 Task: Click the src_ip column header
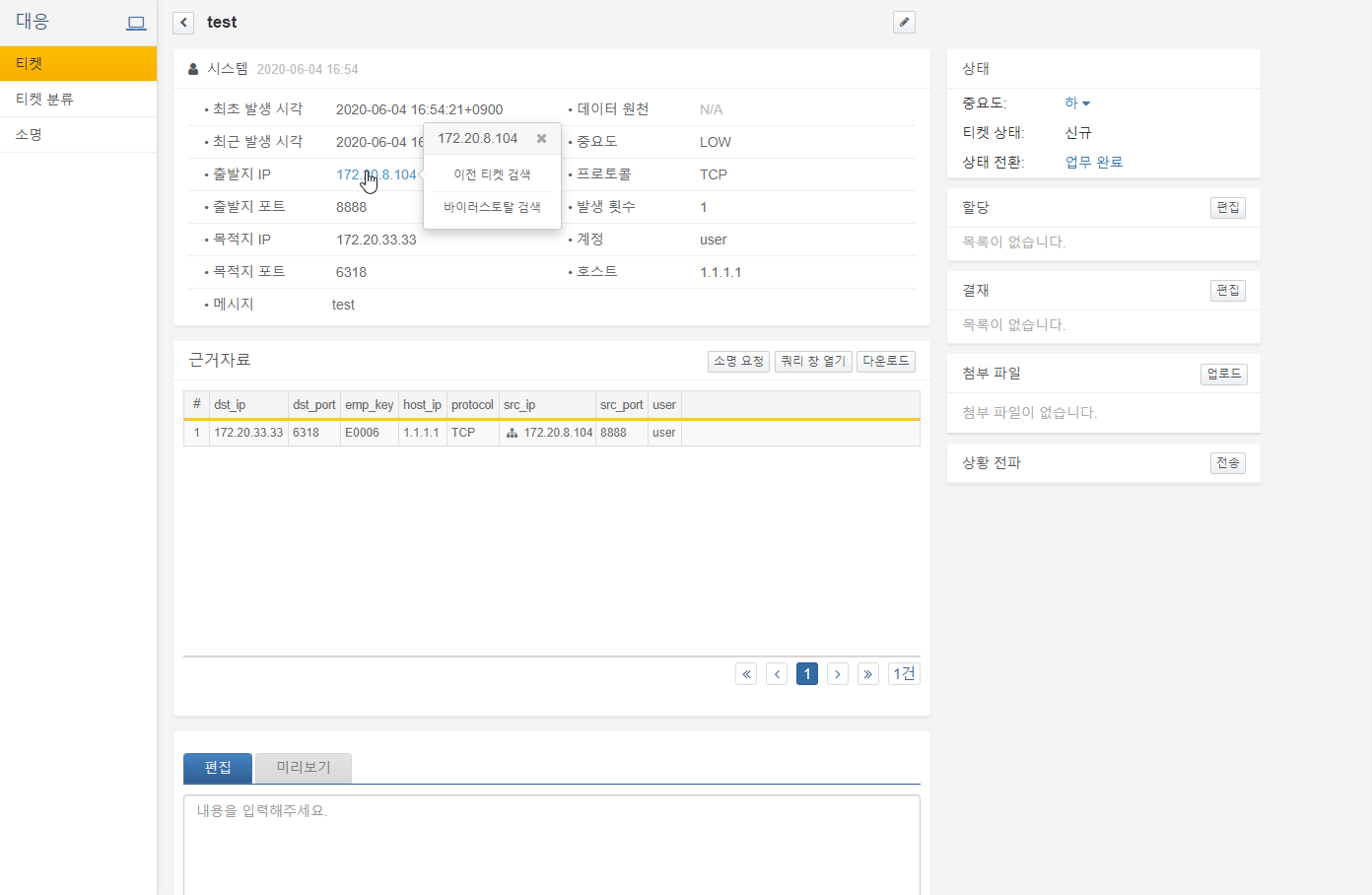point(547,405)
